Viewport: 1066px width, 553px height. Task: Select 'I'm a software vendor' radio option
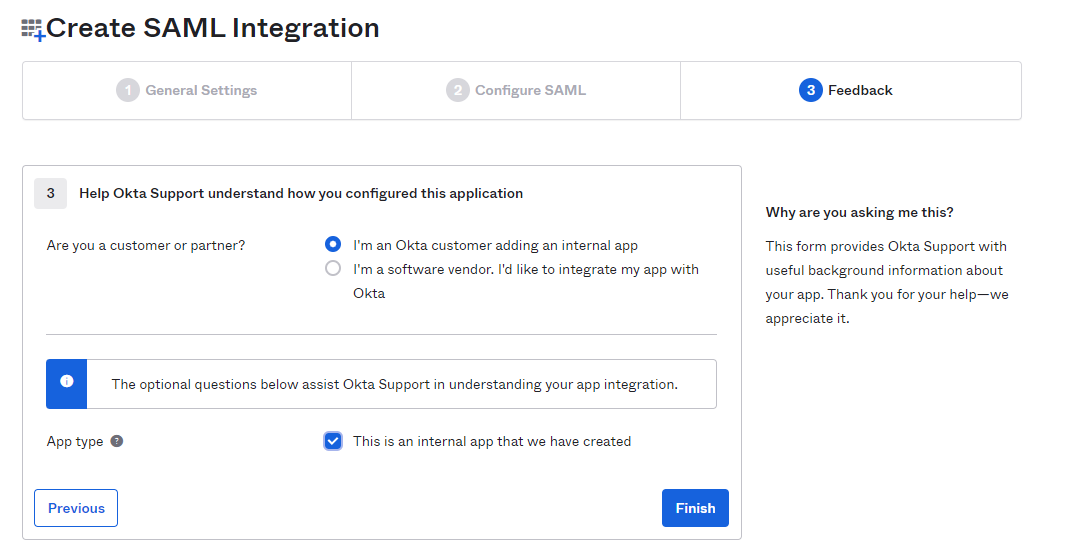point(332,268)
